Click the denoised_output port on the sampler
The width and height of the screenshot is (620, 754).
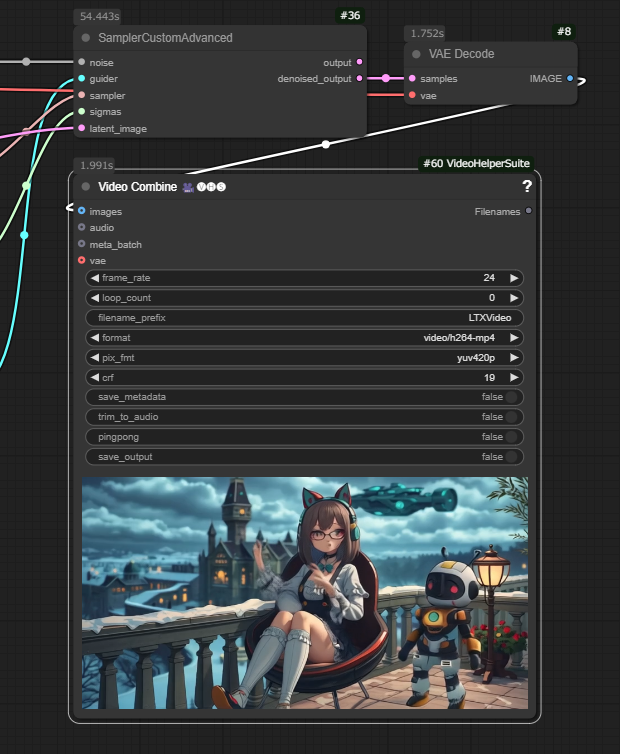point(360,78)
